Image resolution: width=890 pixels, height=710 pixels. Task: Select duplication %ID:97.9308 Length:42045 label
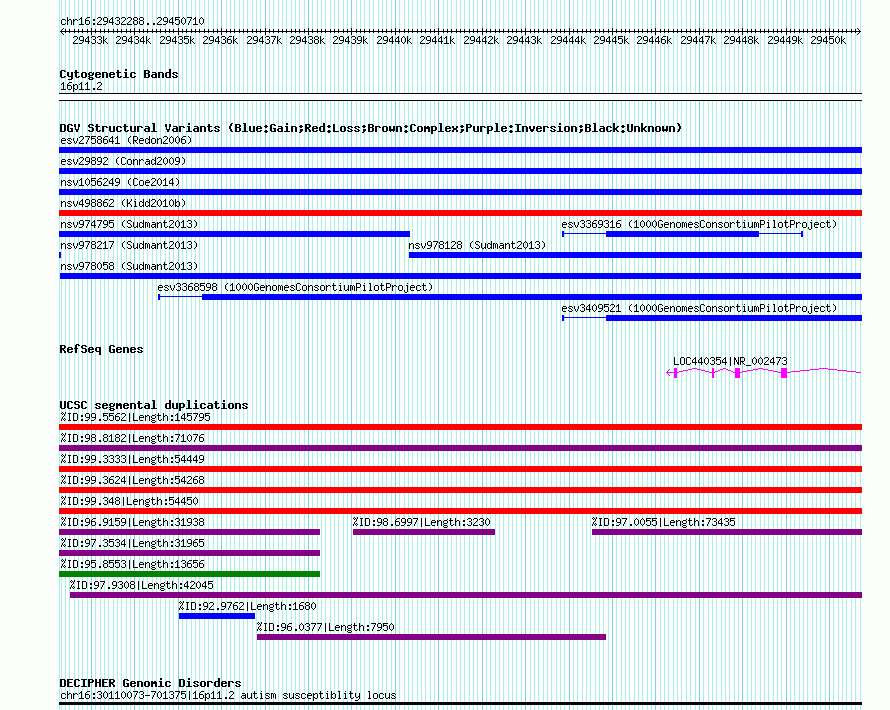[141, 585]
